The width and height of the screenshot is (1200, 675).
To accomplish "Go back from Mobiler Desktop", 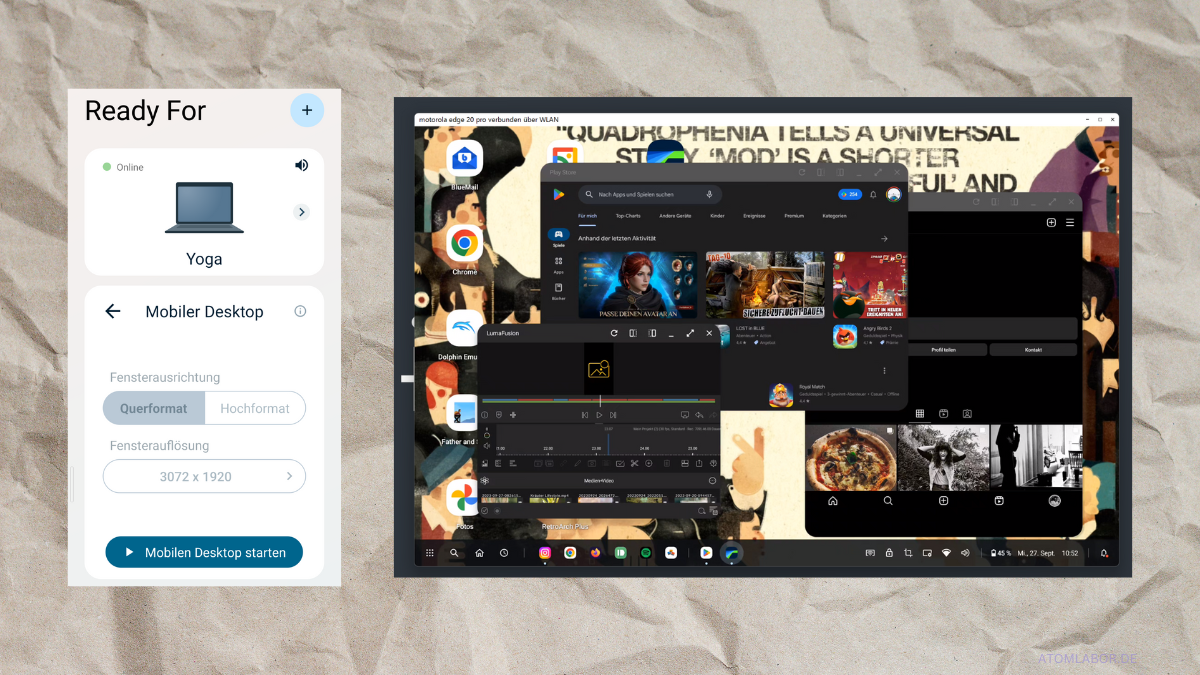I will [x=113, y=311].
